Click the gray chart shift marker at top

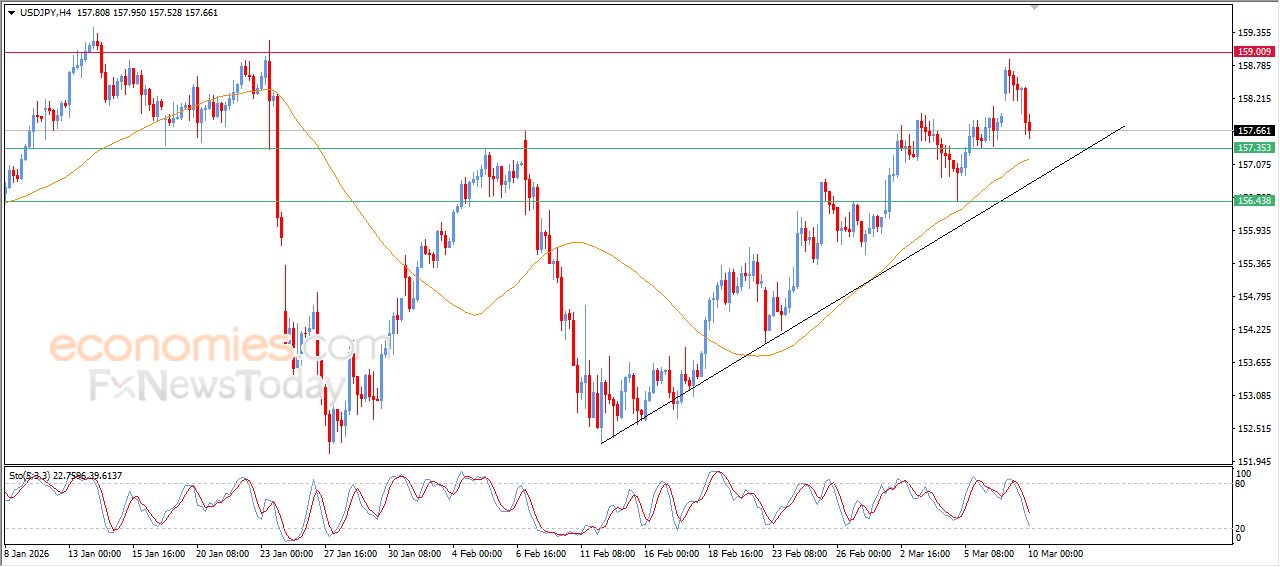tap(1034, 7)
